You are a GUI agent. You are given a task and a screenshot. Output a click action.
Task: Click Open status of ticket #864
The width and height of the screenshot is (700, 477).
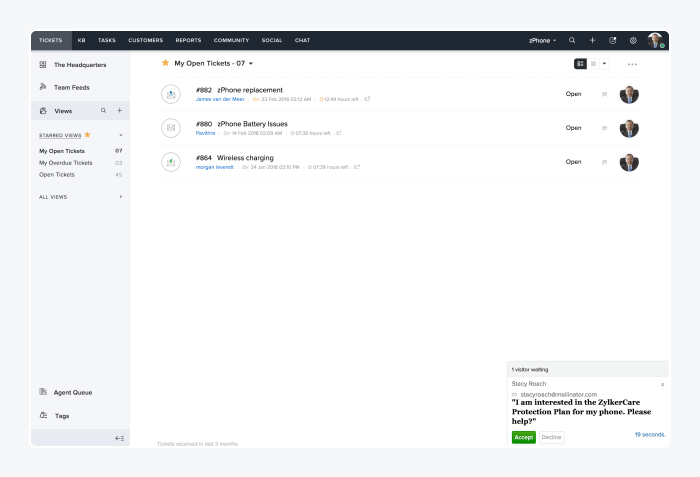click(x=573, y=162)
